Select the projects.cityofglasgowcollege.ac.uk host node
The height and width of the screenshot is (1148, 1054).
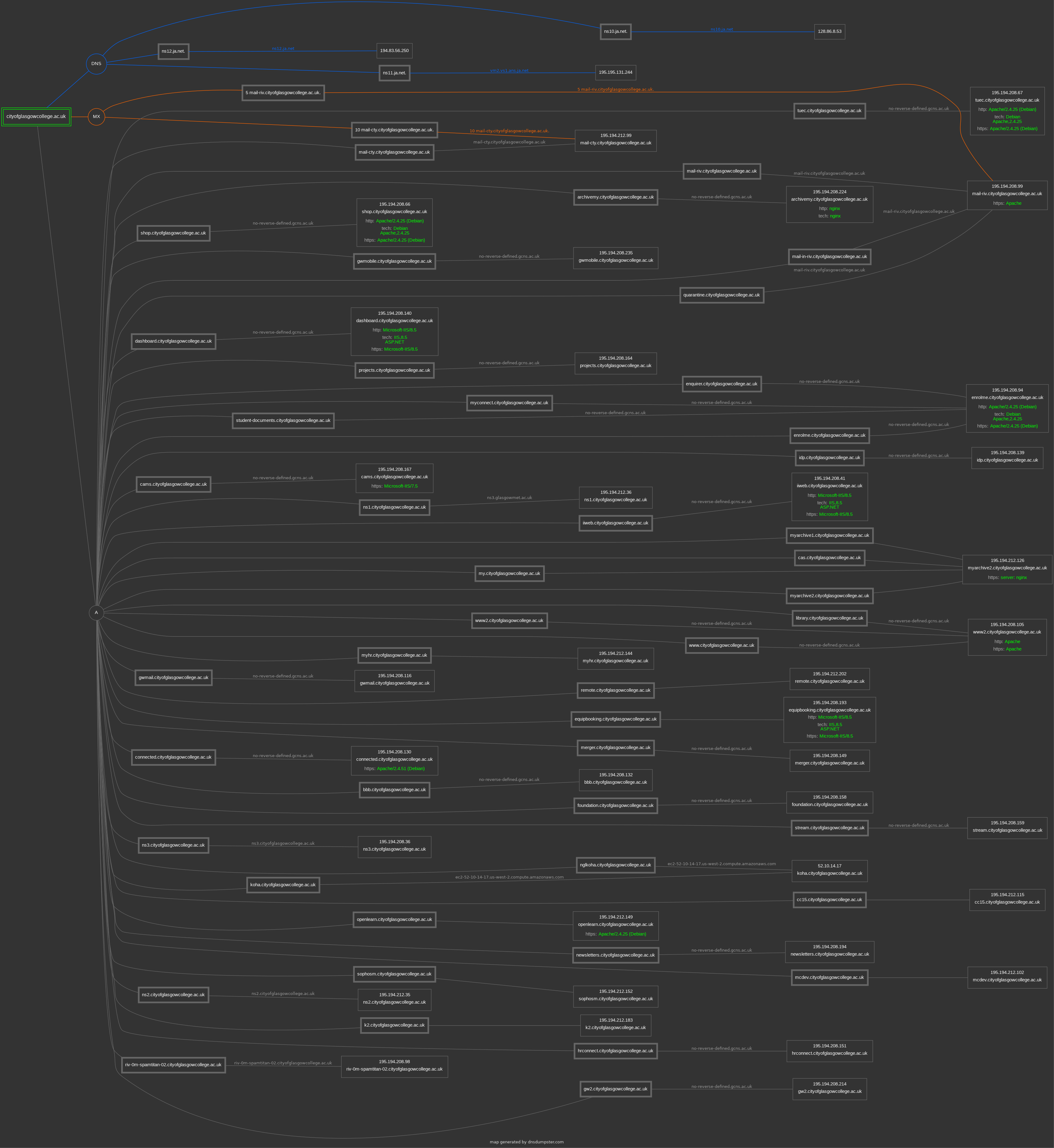click(x=395, y=371)
